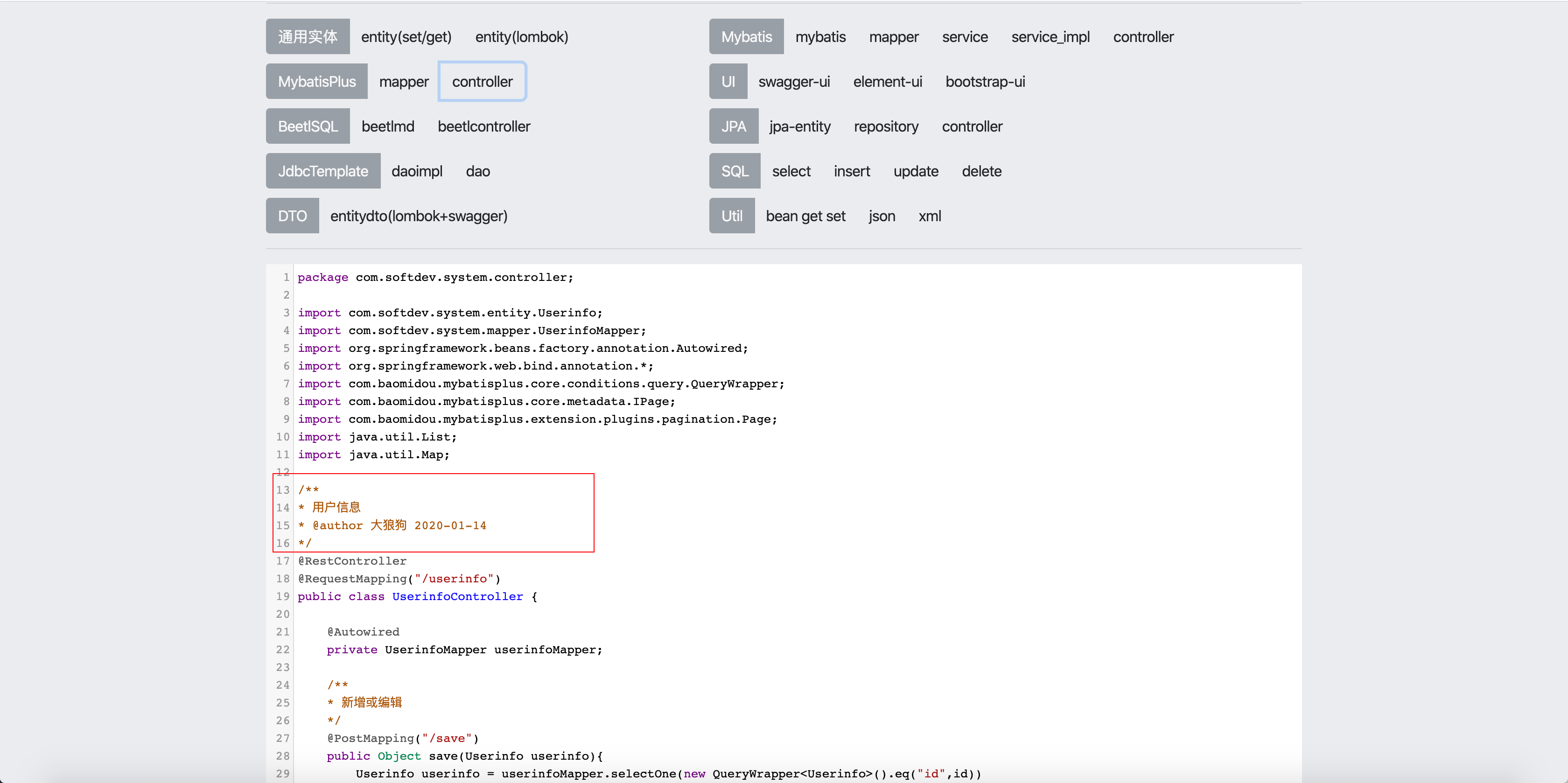The image size is (1568, 783).
Task: Click the JPA repository template
Action: pos(886,126)
